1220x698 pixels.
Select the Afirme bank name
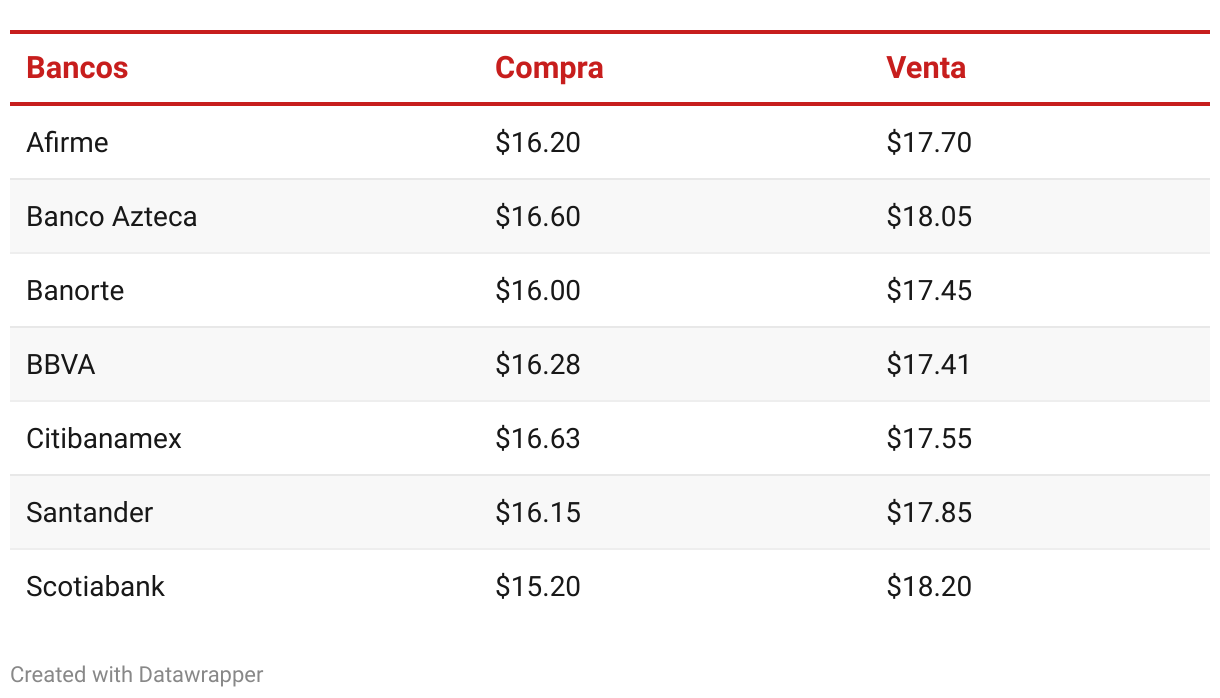pyautogui.click(x=67, y=142)
